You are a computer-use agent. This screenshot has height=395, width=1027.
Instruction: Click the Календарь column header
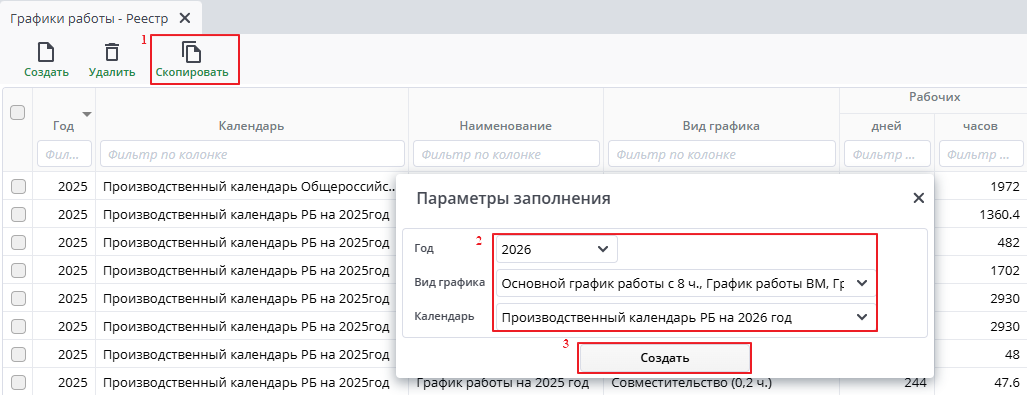coord(252,126)
